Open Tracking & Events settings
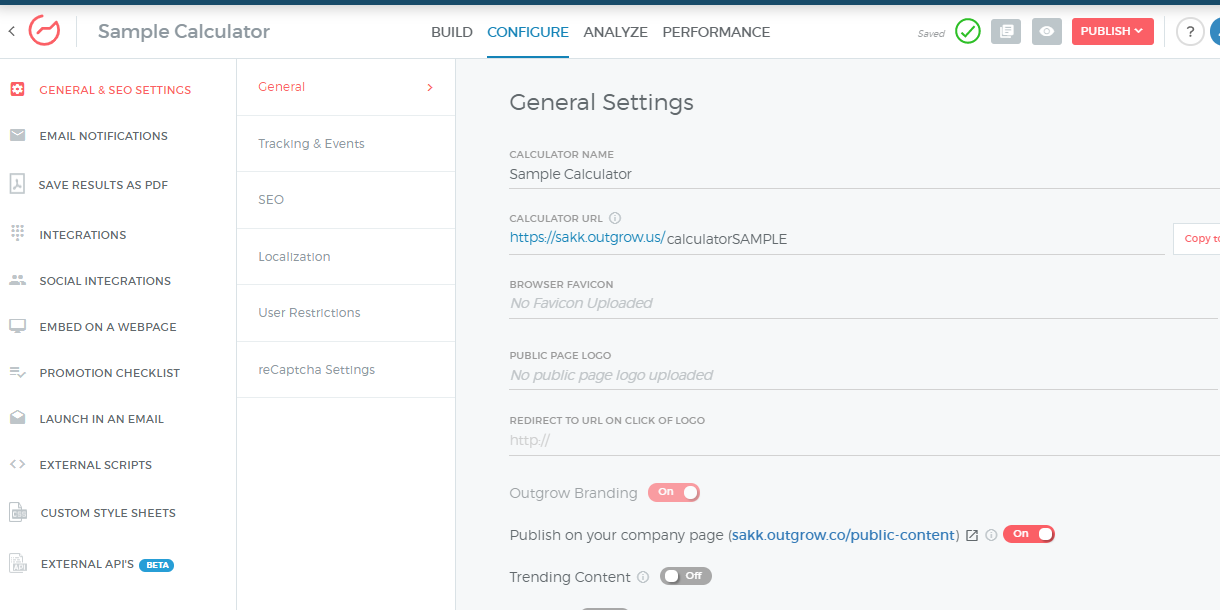The image size is (1220, 610). click(x=346, y=144)
